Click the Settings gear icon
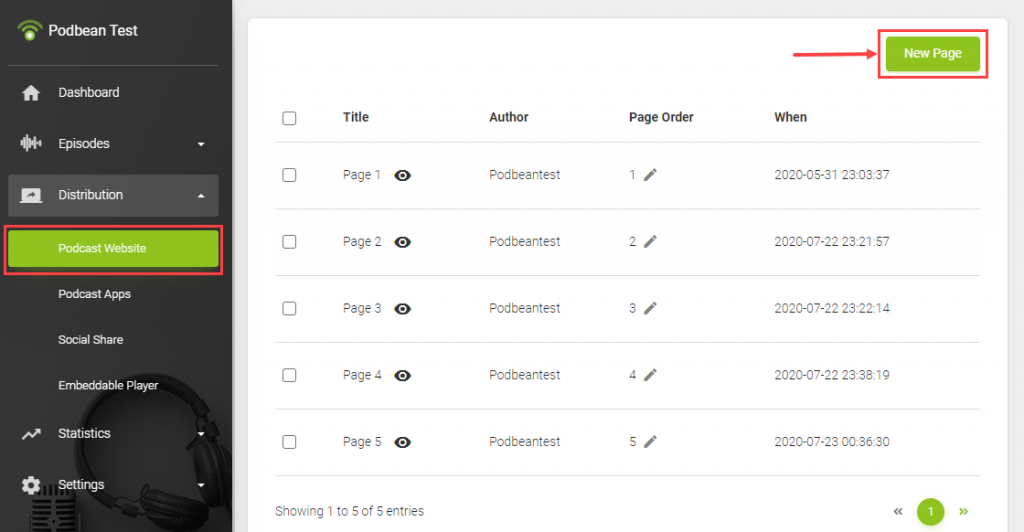Image resolution: width=1024 pixels, height=532 pixels. (31, 485)
